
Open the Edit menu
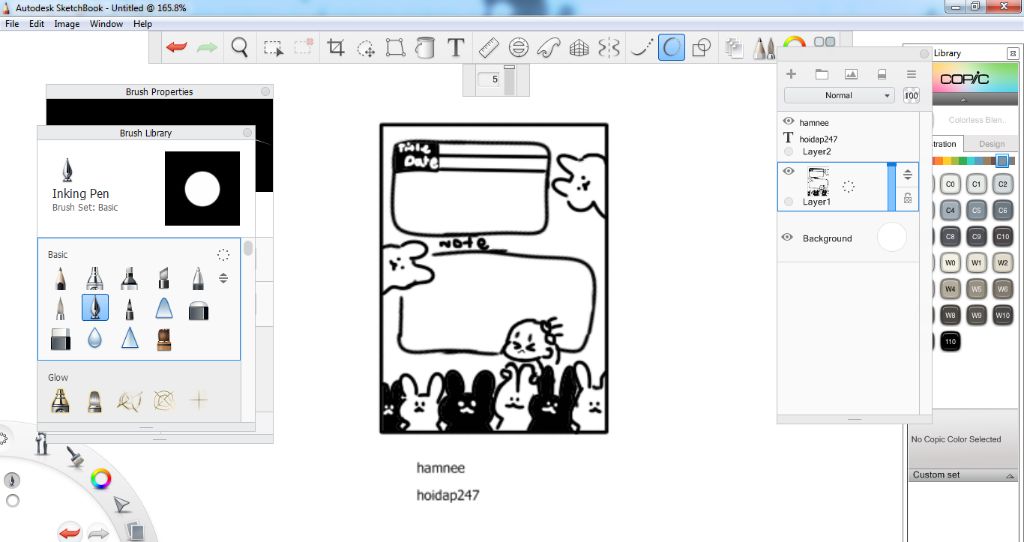tap(37, 24)
